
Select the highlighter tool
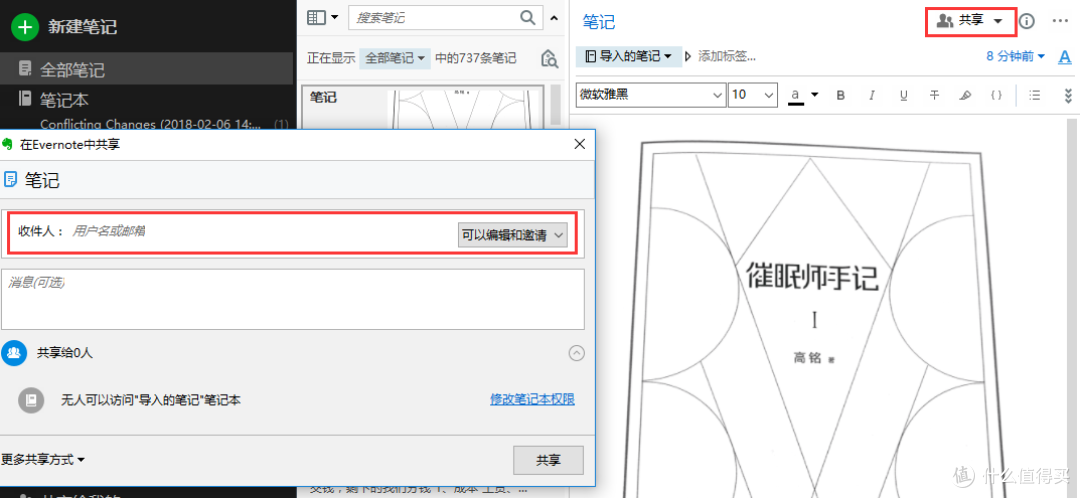pos(966,96)
